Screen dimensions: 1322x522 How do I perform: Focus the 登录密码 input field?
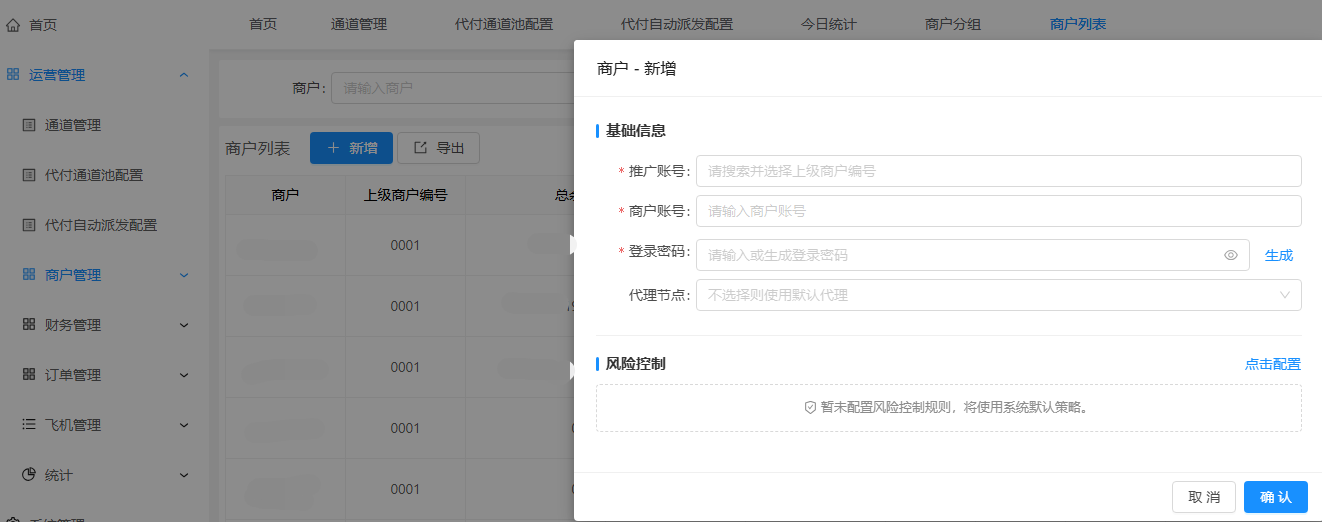tap(975, 255)
